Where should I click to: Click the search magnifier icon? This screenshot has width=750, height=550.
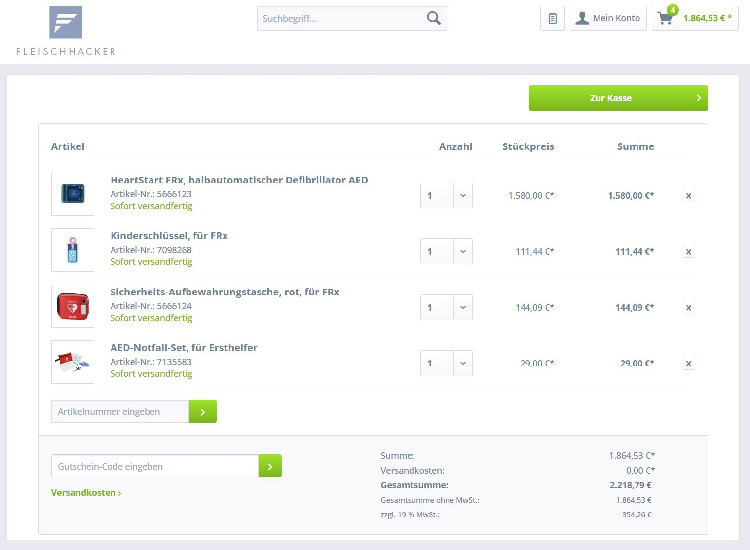tap(433, 18)
